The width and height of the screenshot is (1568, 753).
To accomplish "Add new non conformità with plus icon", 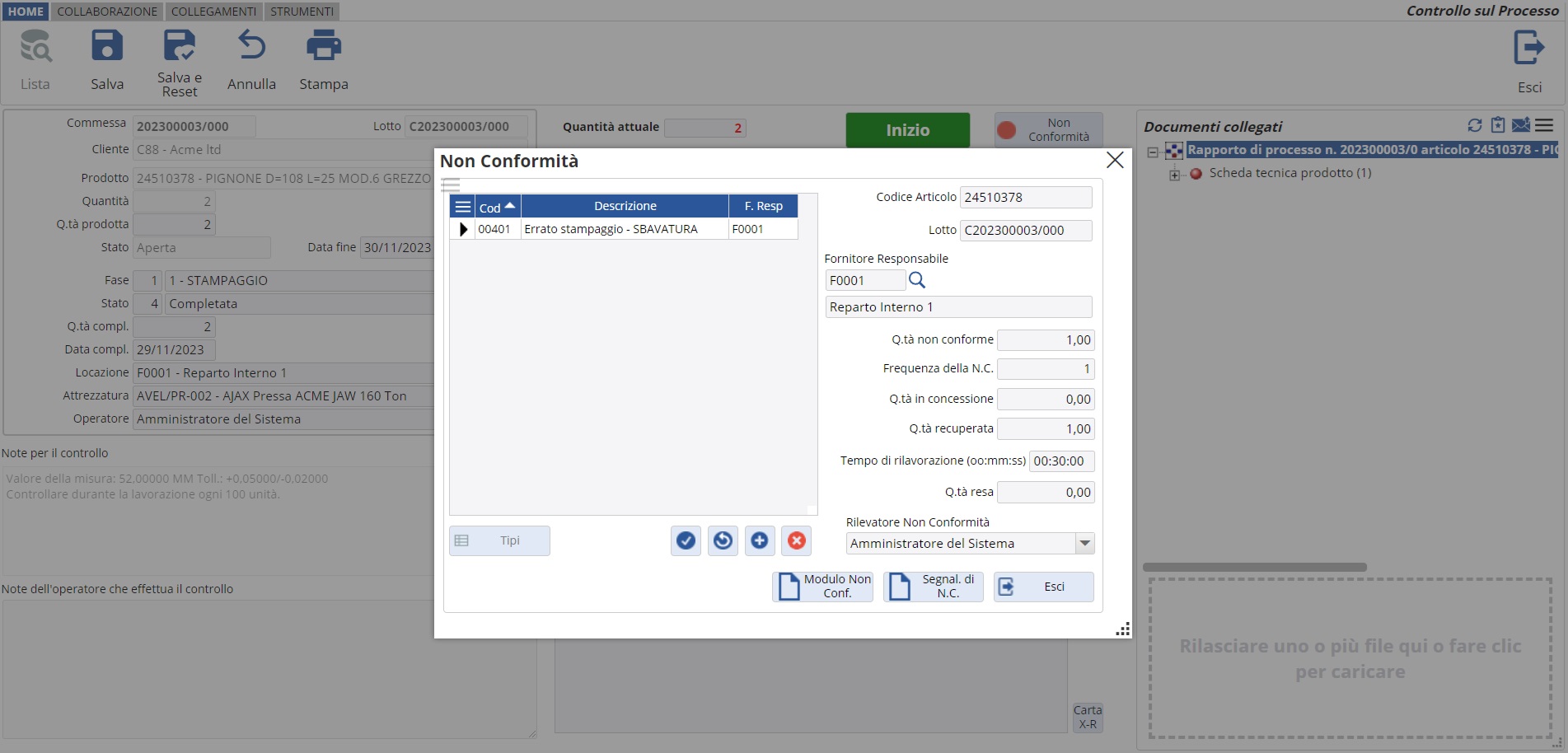I will [x=759, y=540].
